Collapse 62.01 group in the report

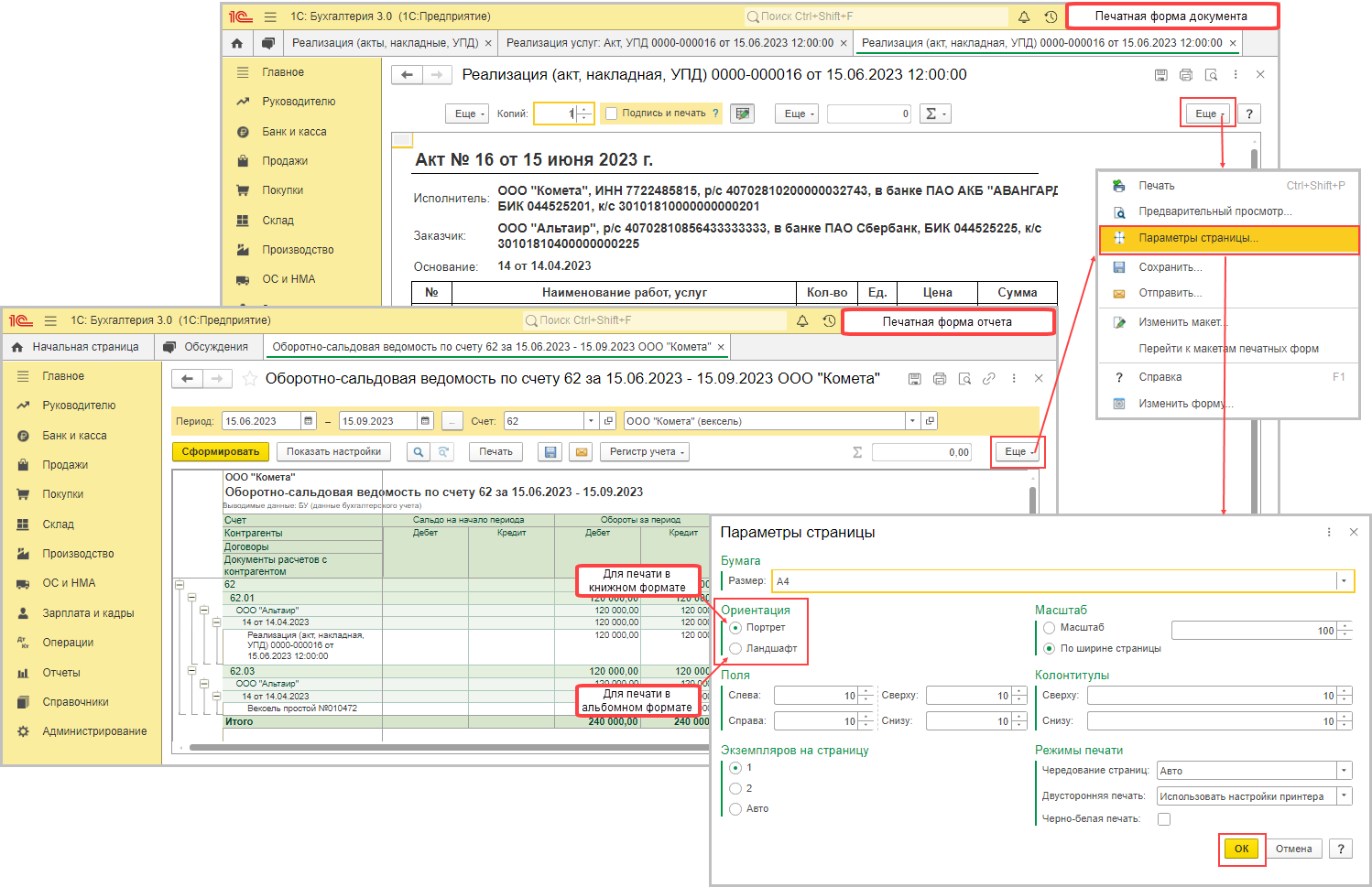click(192, 598)
